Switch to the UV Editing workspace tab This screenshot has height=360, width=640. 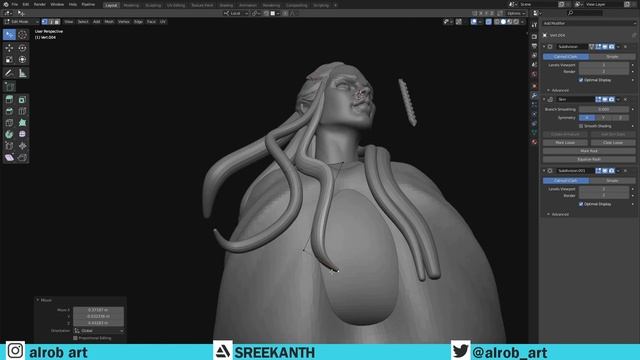(x=176, y=5)
